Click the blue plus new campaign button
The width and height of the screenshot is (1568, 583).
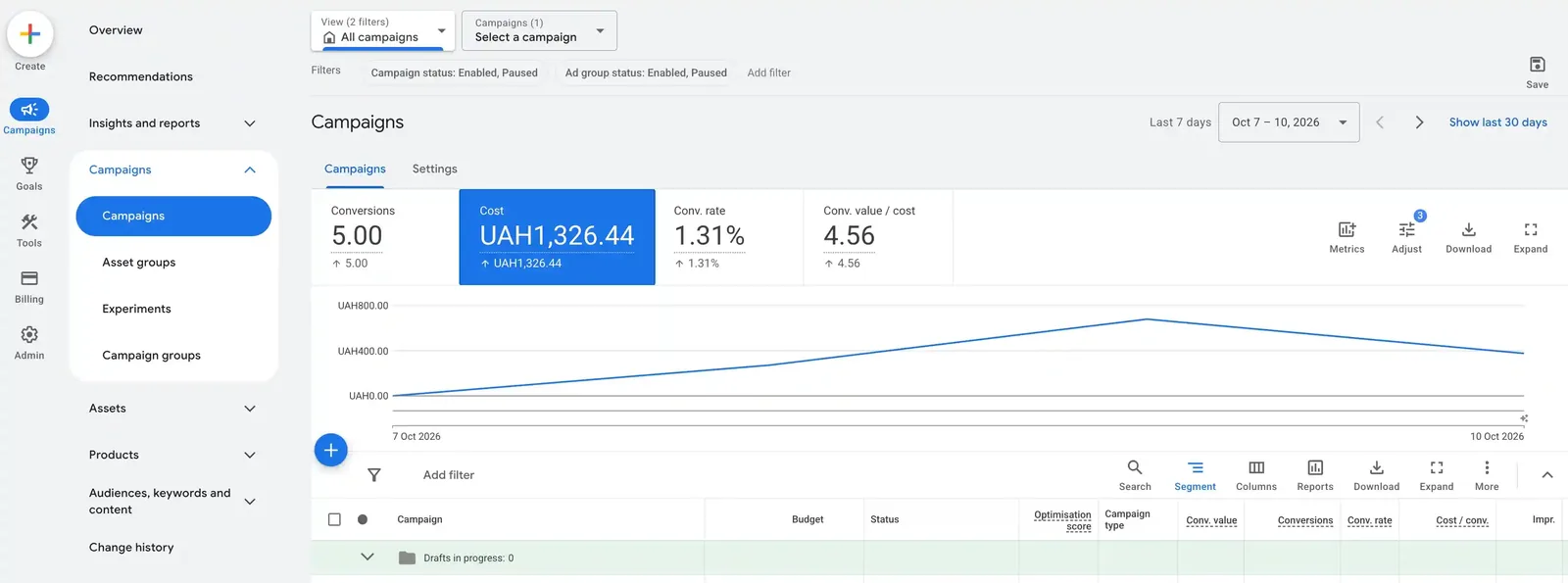(331, 450)
